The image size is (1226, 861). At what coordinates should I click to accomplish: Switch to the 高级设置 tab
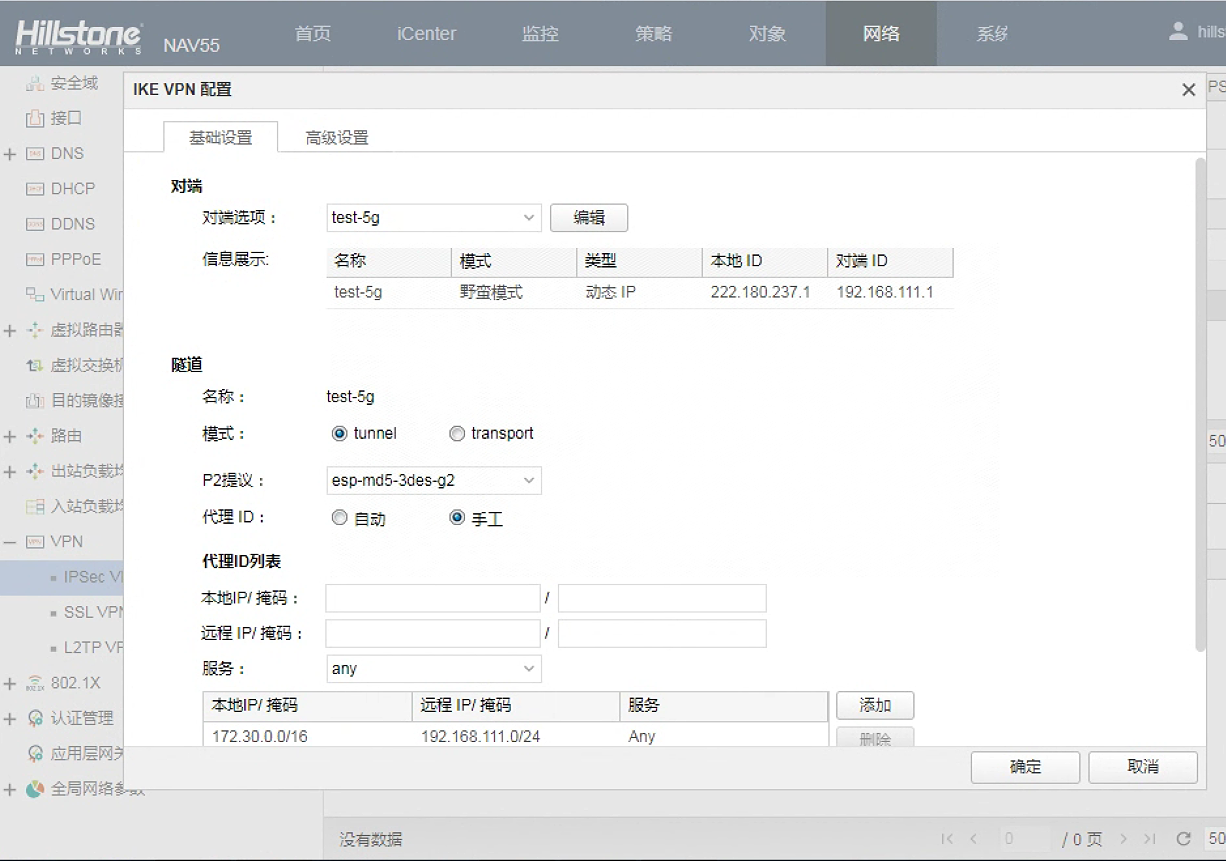(x=337, y=138)
